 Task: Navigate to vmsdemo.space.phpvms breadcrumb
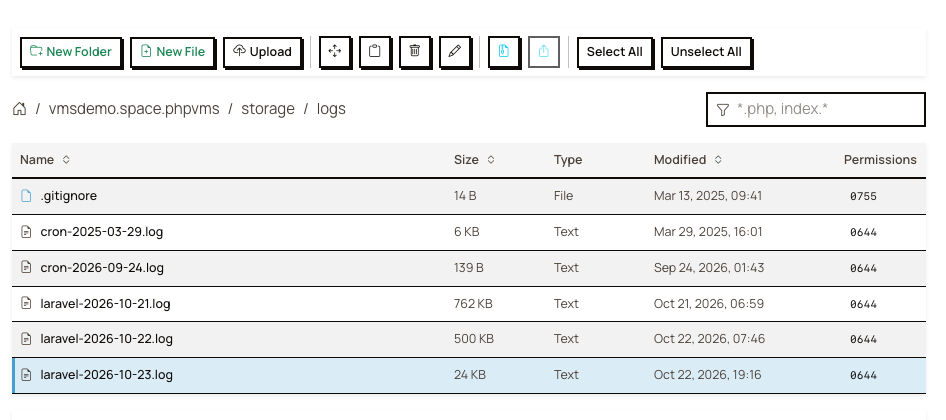click(x=134, y=109)
